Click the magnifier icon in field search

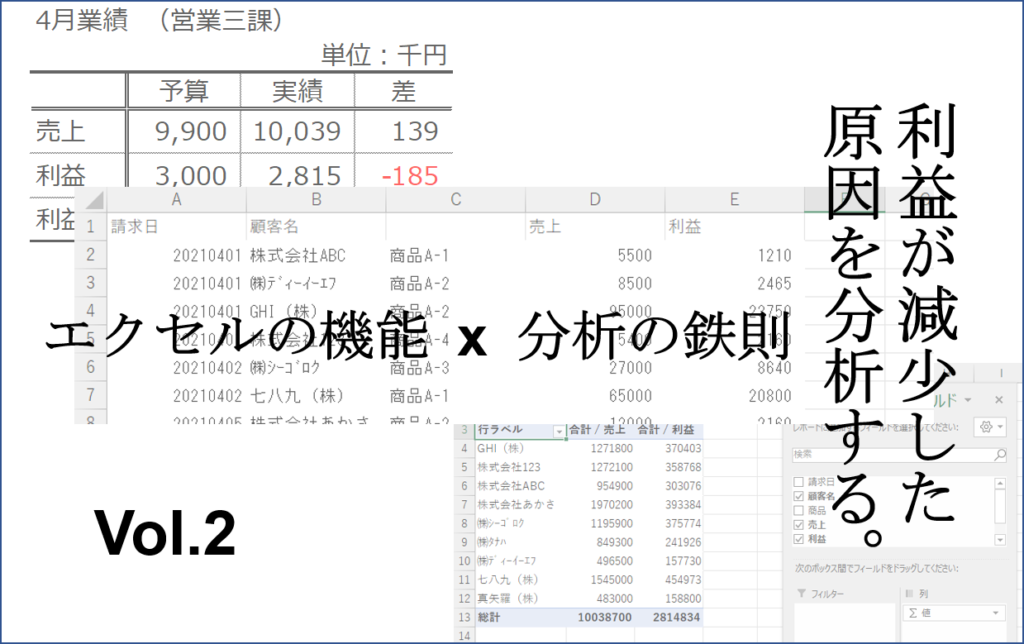(x=999, y=455)
